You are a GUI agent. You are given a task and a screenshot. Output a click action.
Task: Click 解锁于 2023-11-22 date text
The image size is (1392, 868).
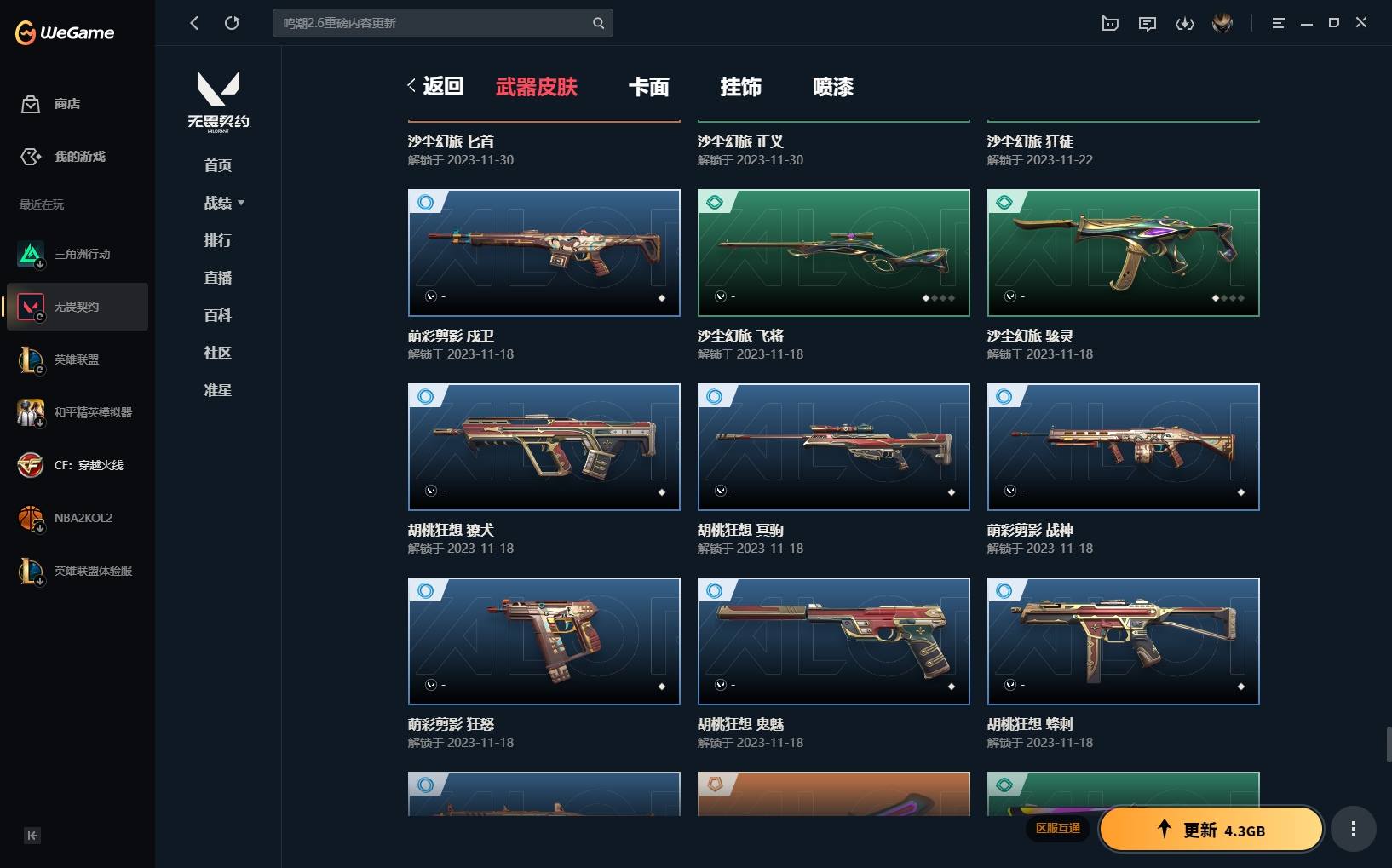[x=1040, y=160]
